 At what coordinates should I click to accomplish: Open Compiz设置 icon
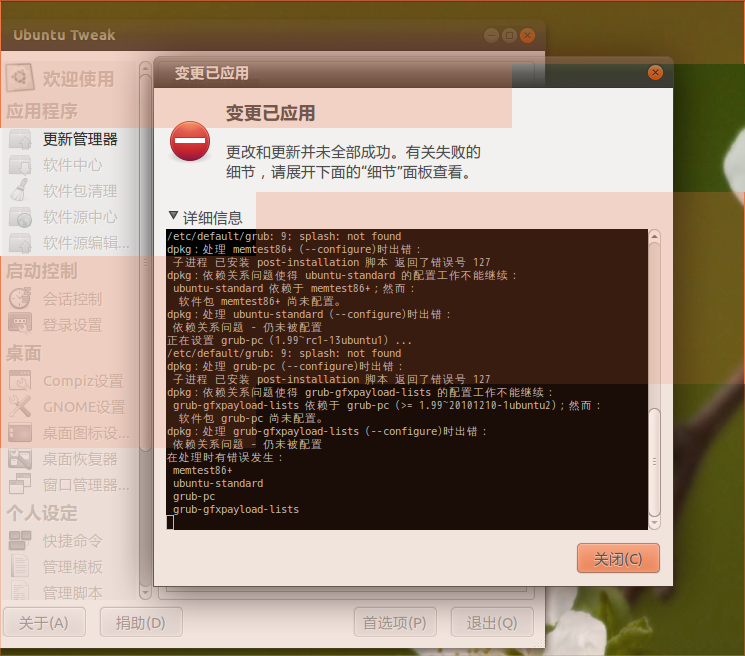tap(20, 380)
